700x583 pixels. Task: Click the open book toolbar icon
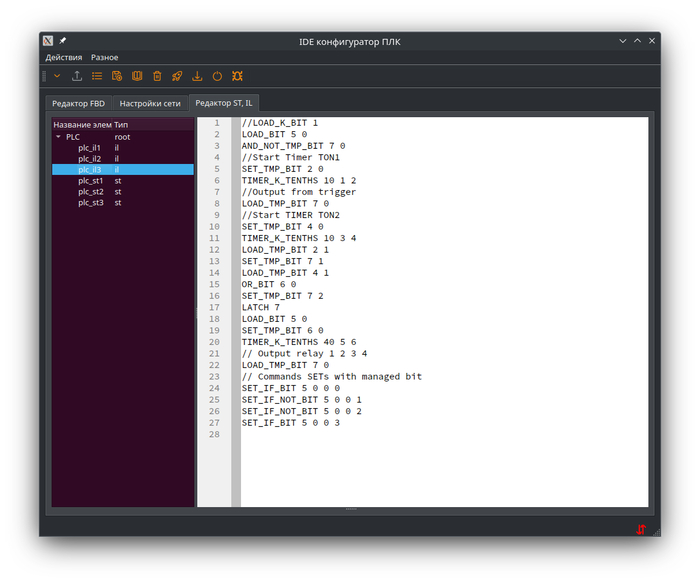coord(137,76)
